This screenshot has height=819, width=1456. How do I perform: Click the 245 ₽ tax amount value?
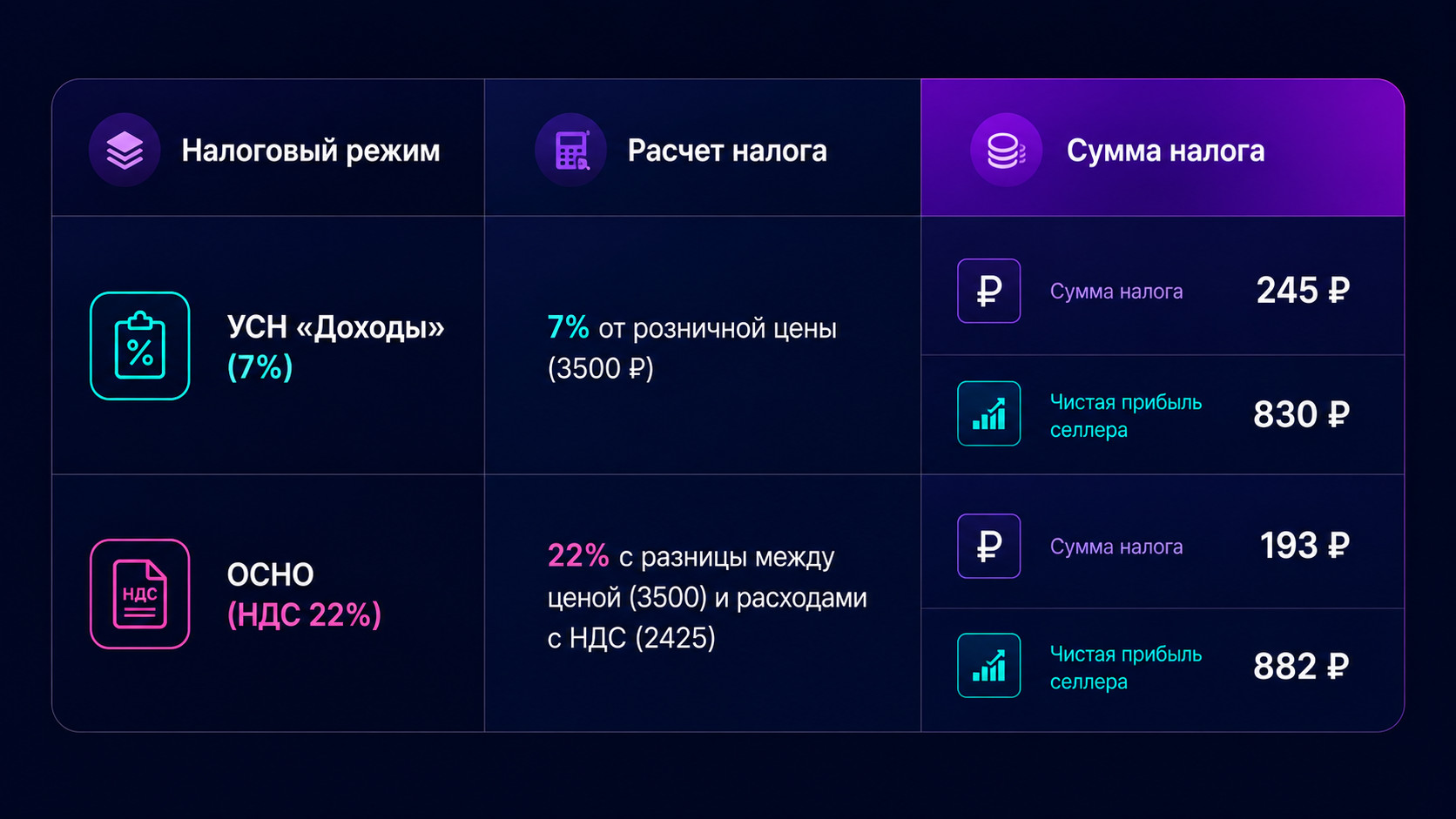pyautogui.click(x=1303, y=291)
